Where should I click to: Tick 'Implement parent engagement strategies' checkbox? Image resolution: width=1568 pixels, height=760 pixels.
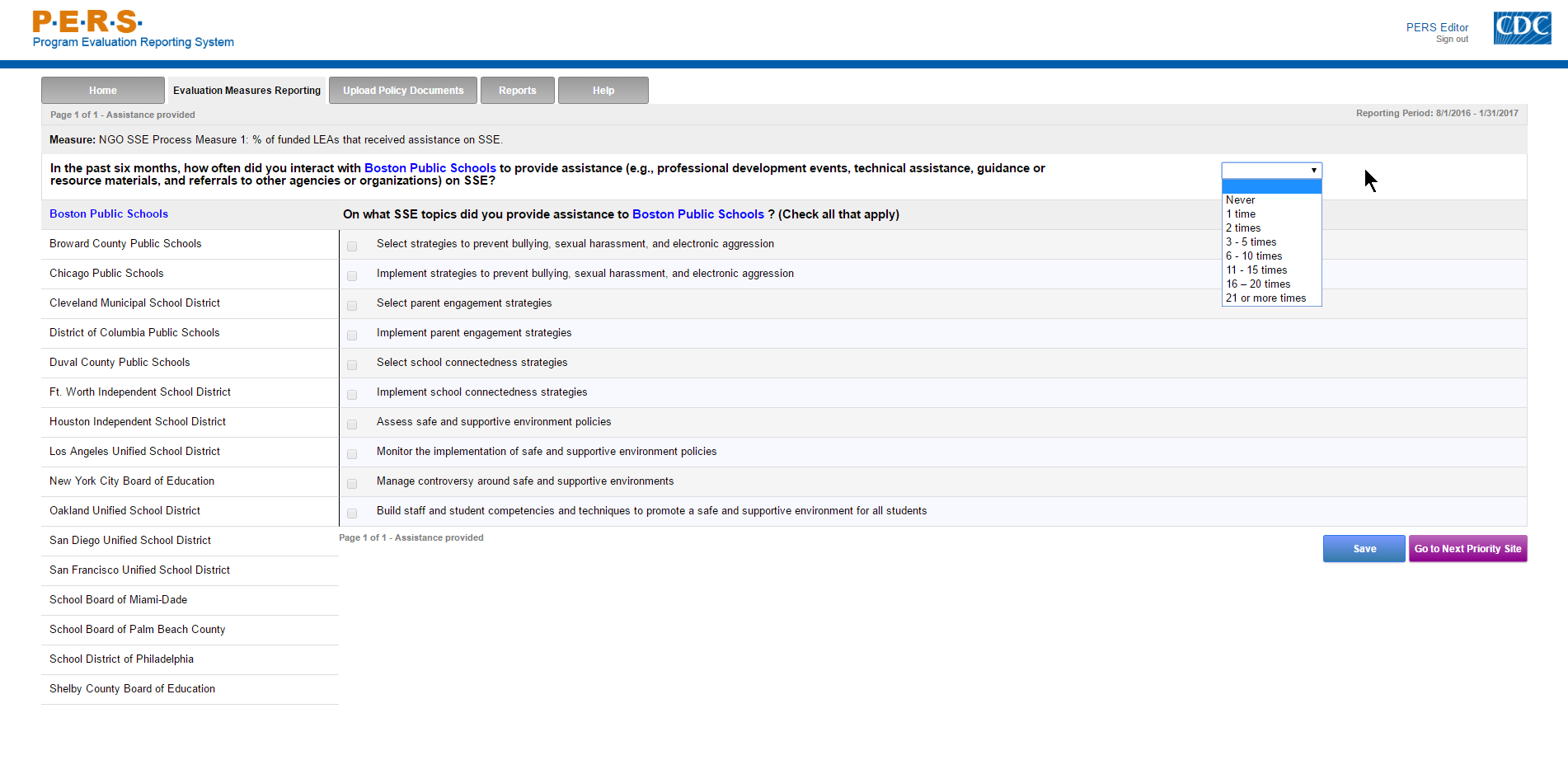352,335
